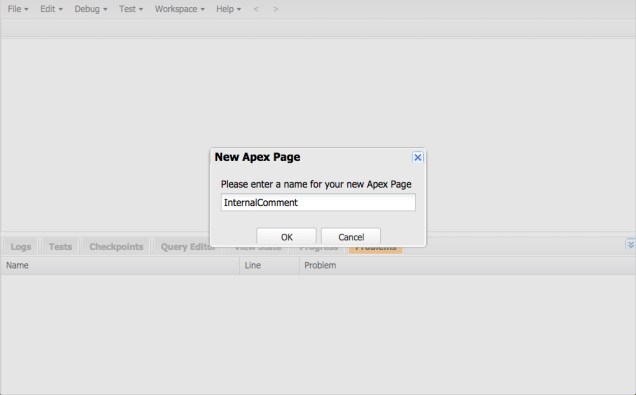Screen dimensions: 636x395
Task: Open the Edit menu
Action: tap(51, 9)
